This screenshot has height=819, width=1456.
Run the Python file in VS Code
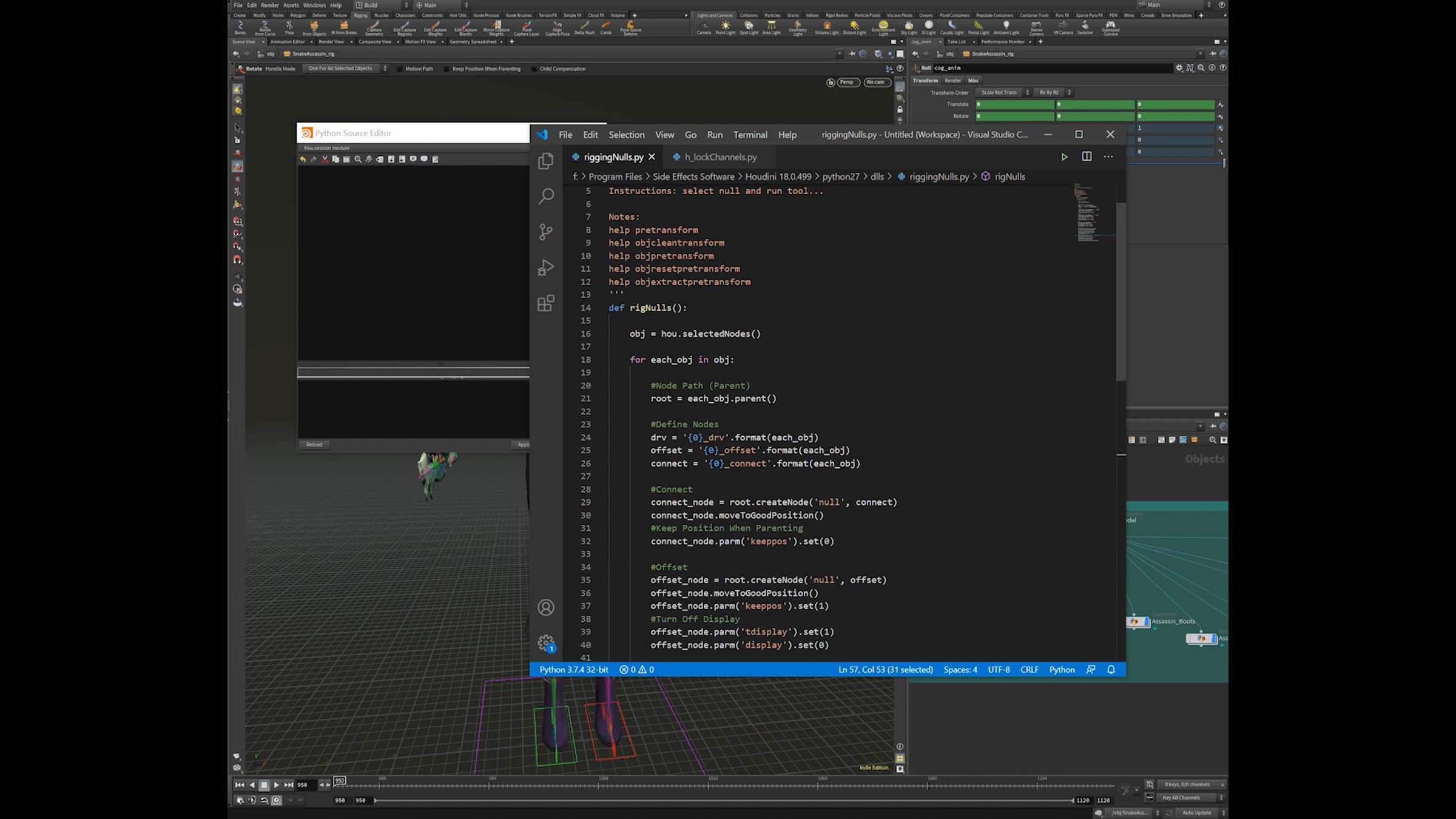pyautogui.click(x=1064, y=157)
